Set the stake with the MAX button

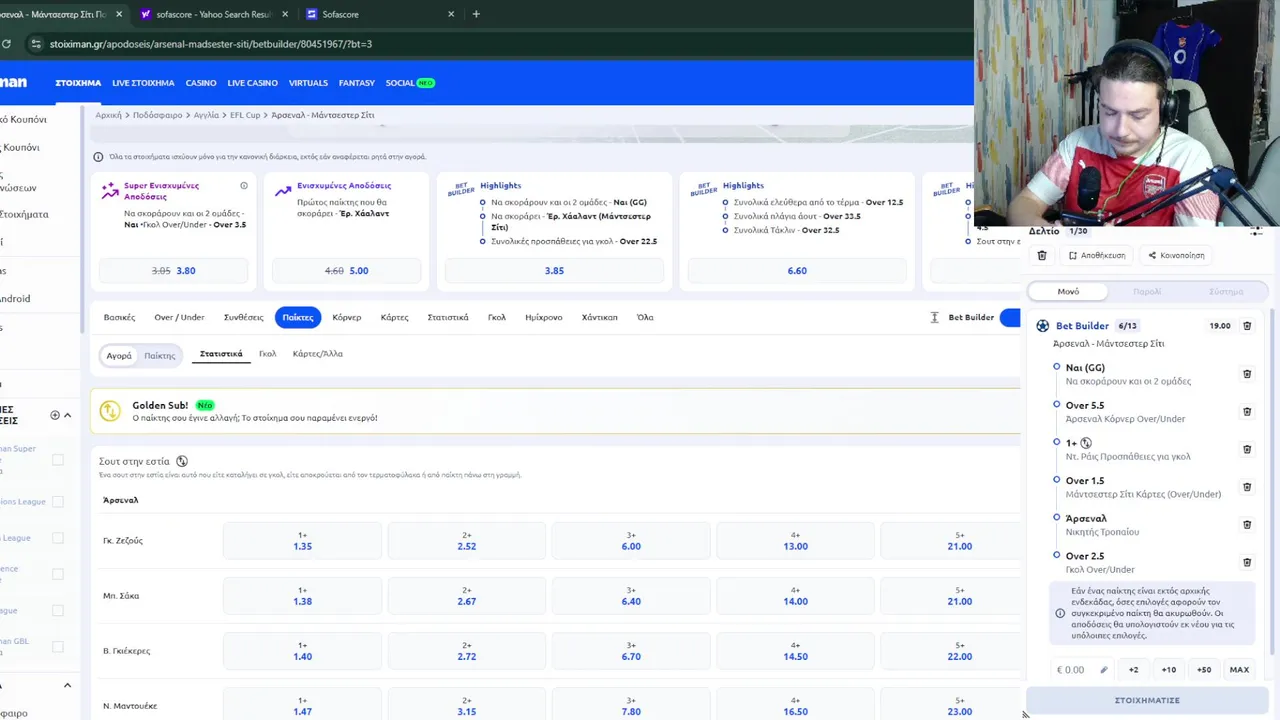1239,670
